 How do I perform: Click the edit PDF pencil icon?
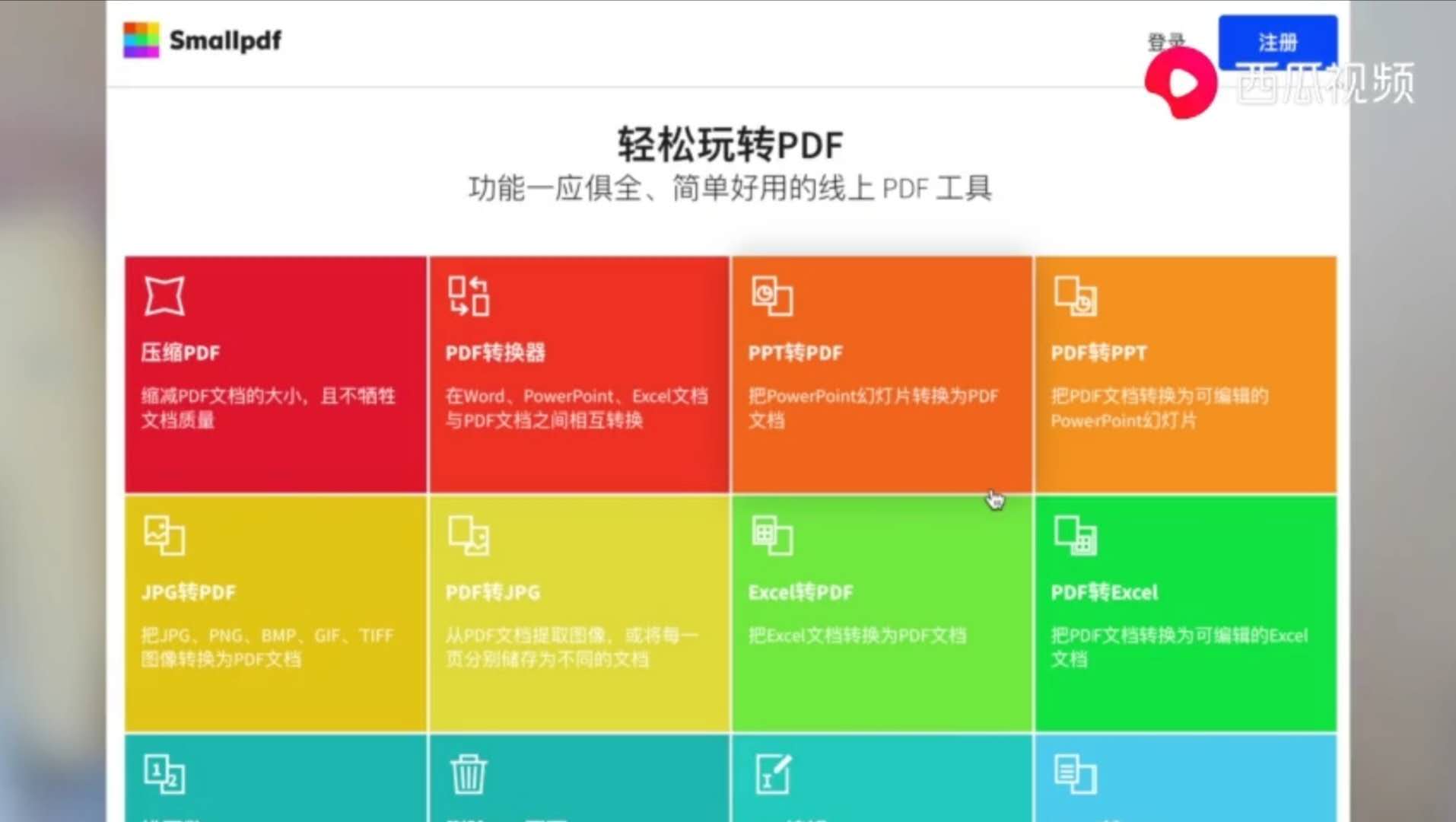click(x=774, y=774)
